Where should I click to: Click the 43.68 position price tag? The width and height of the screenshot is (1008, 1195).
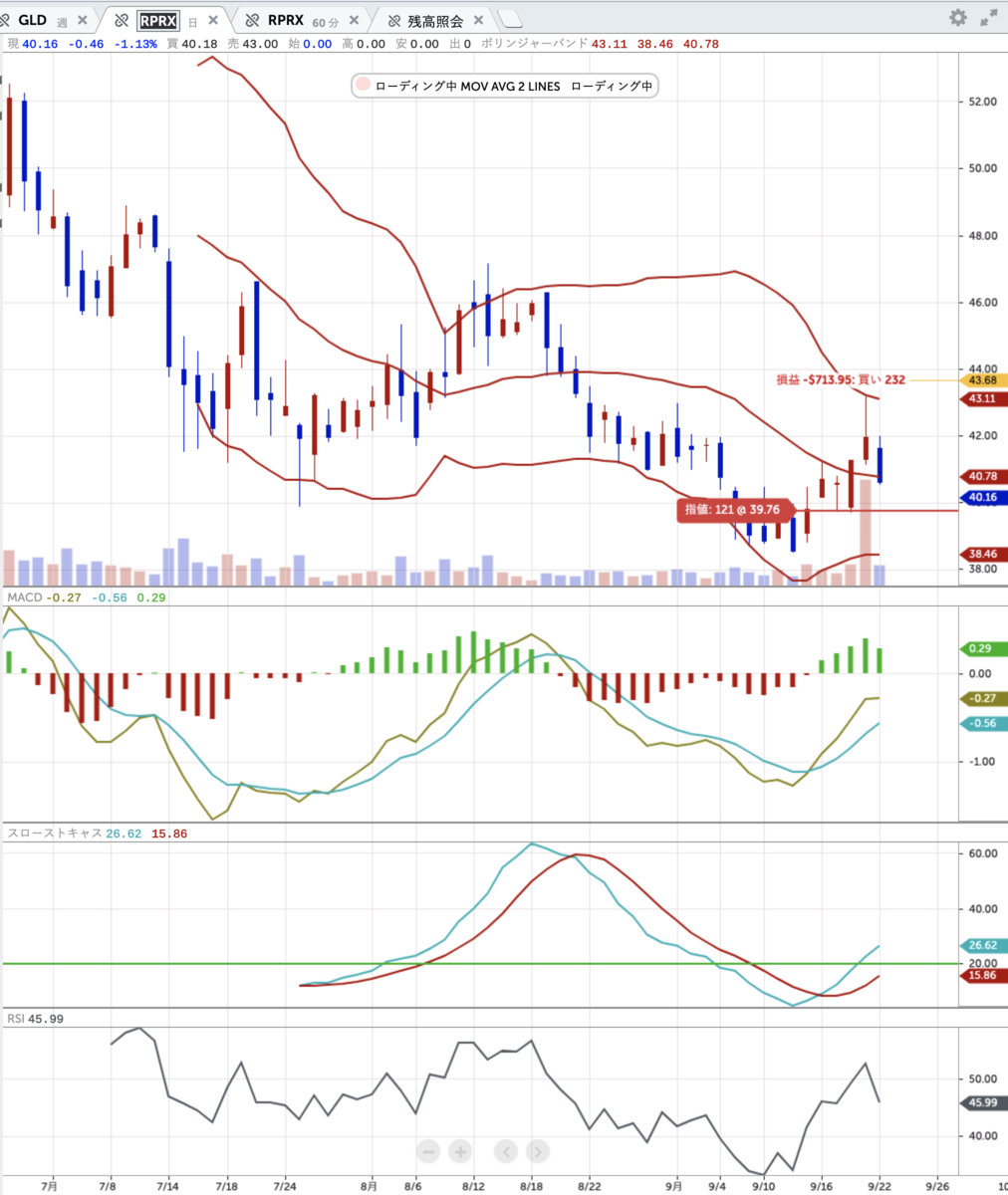982,380
